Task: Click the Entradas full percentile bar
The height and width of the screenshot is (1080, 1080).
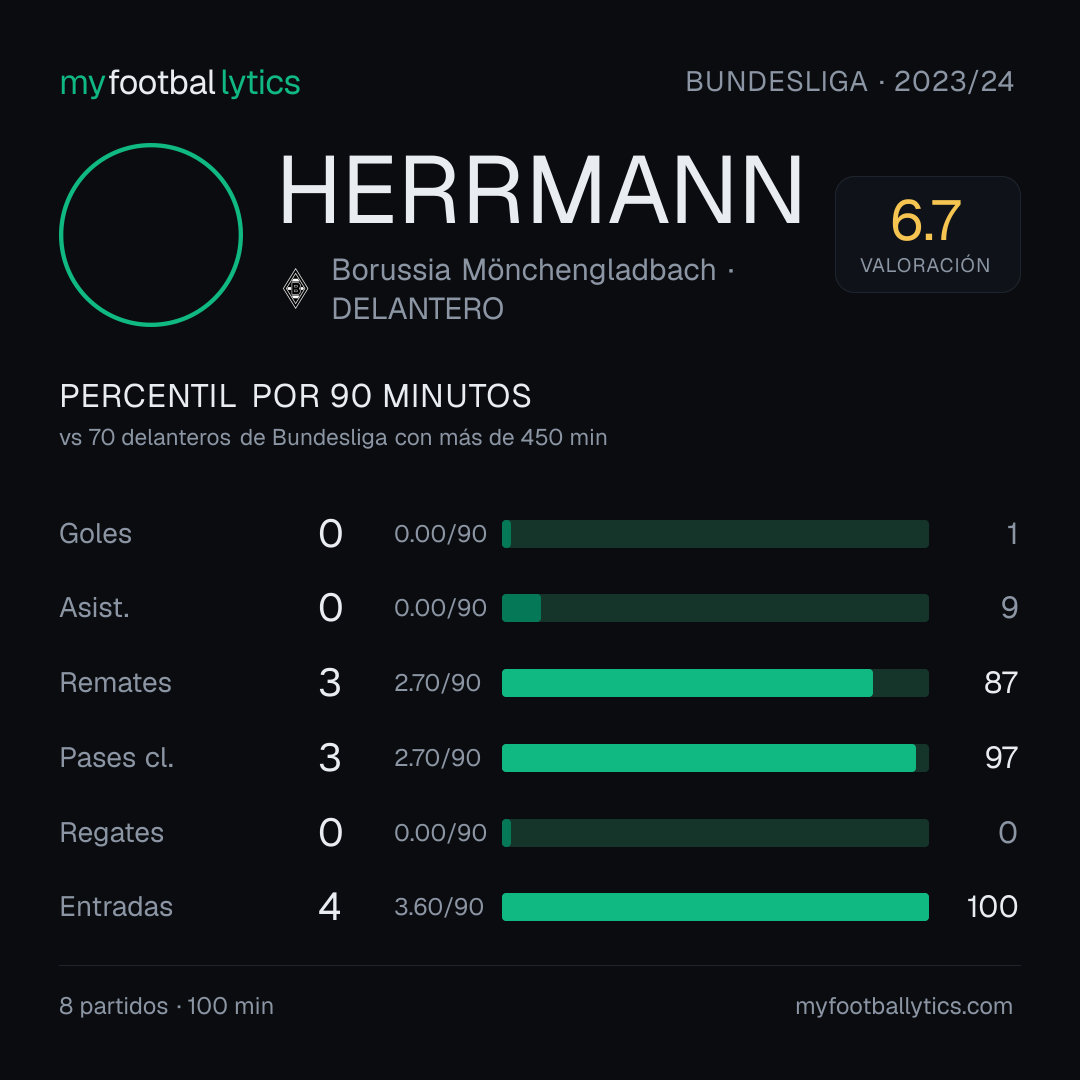Action: click(x=715, y=907)
